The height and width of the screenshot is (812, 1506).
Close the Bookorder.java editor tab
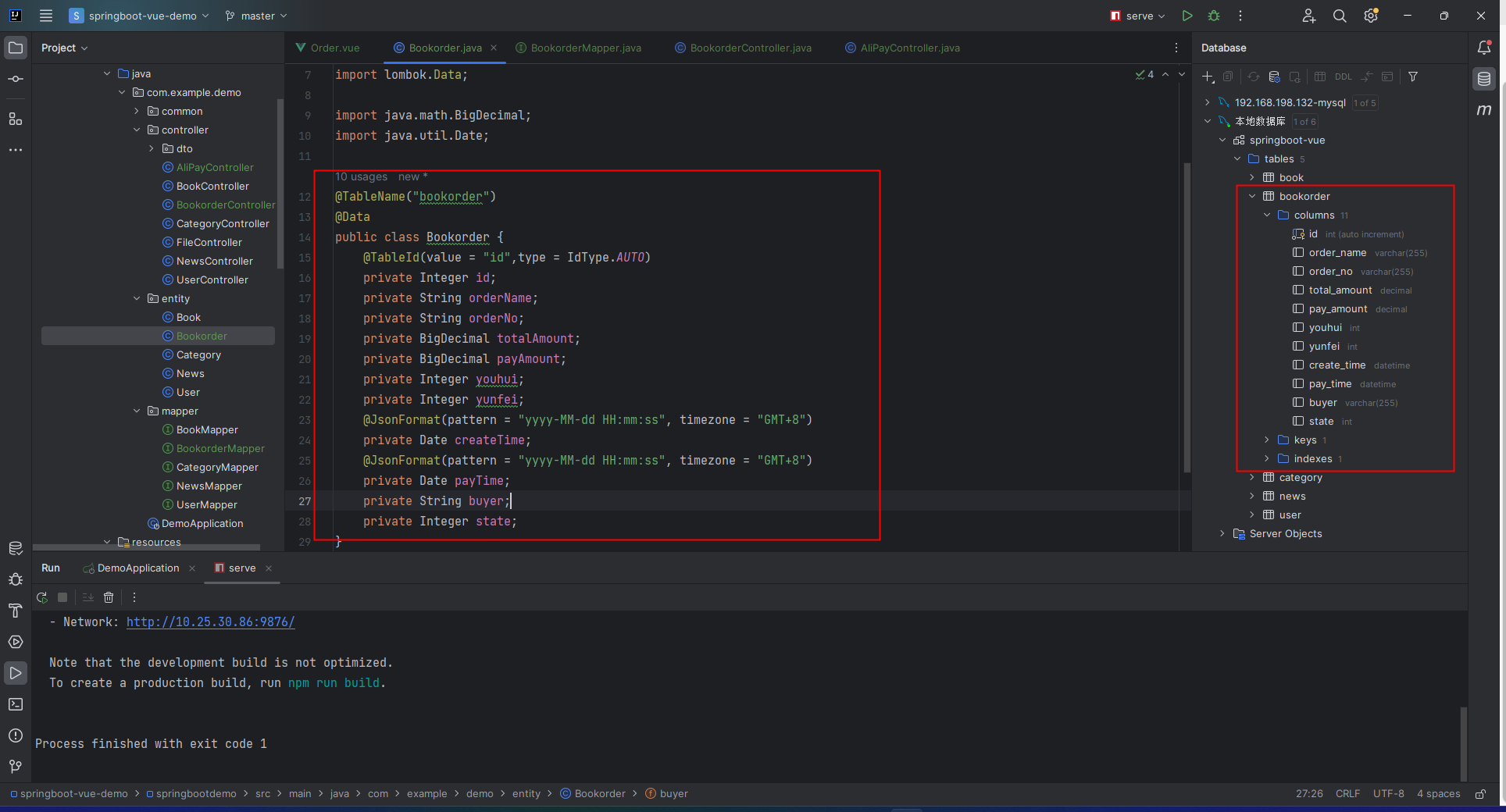(494, 48)
